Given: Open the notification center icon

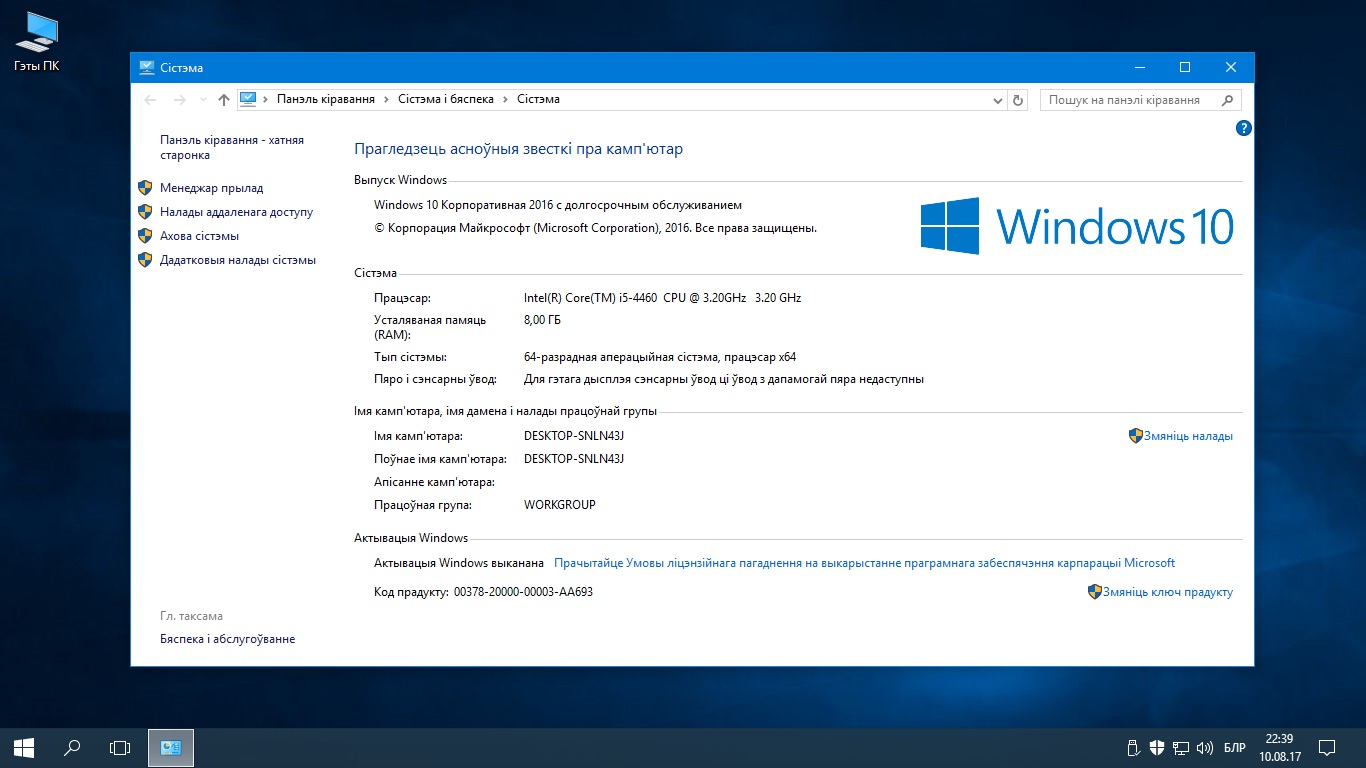Looking at the screenshot, I should point(1327,747).
